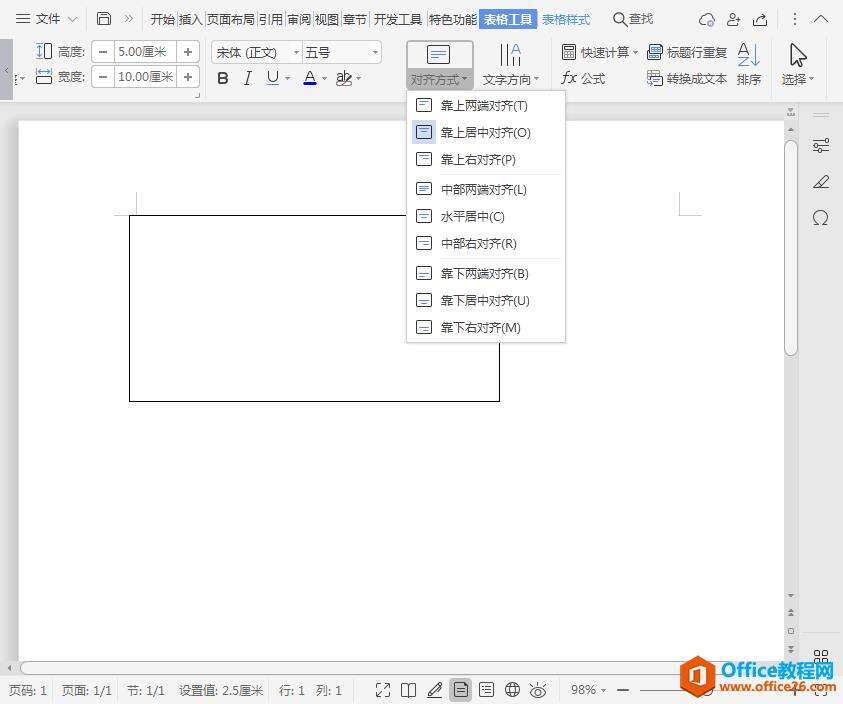
Task: Open the 排序 sort tool
Action: coord(748,64)
